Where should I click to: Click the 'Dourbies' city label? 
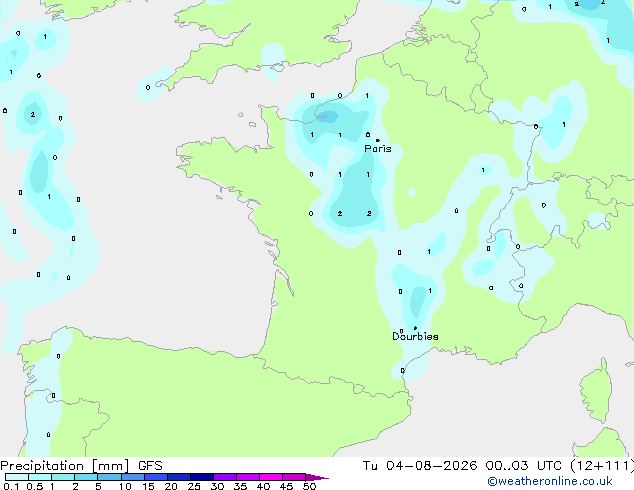[415, 336]
